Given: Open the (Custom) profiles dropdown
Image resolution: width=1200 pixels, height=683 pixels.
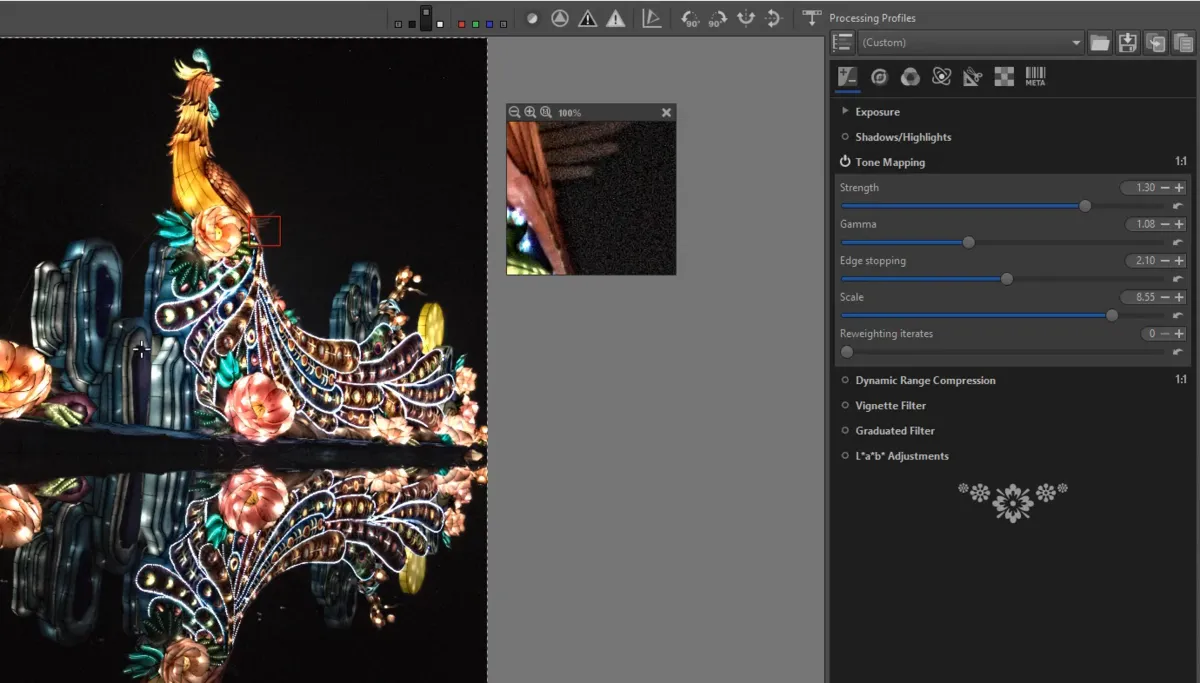Looking at the screenshot, I should coord(1078,42).
